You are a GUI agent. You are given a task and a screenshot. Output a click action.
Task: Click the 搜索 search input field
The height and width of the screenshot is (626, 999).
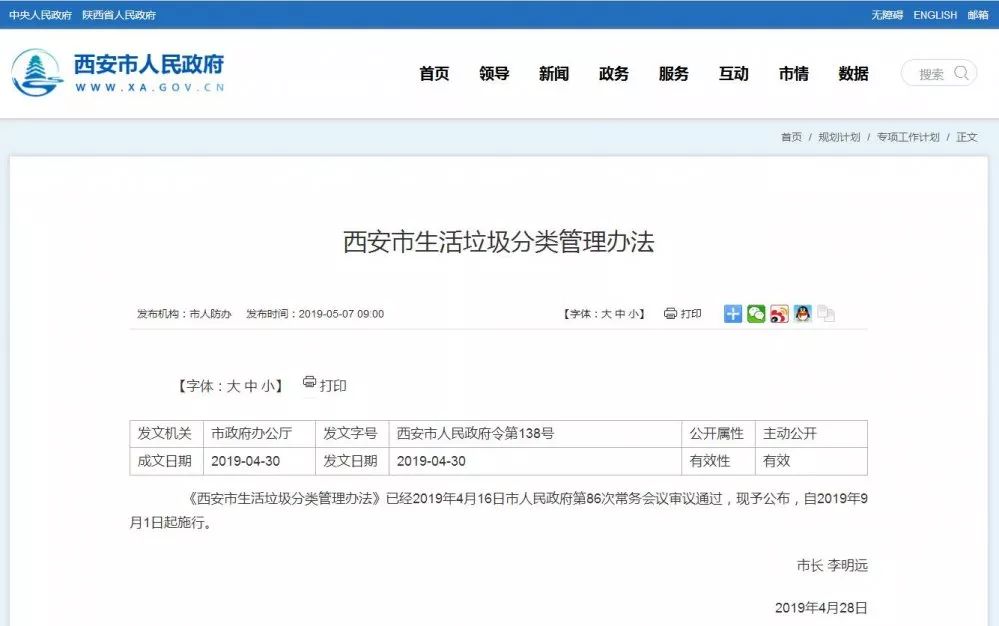coord(938,73)
